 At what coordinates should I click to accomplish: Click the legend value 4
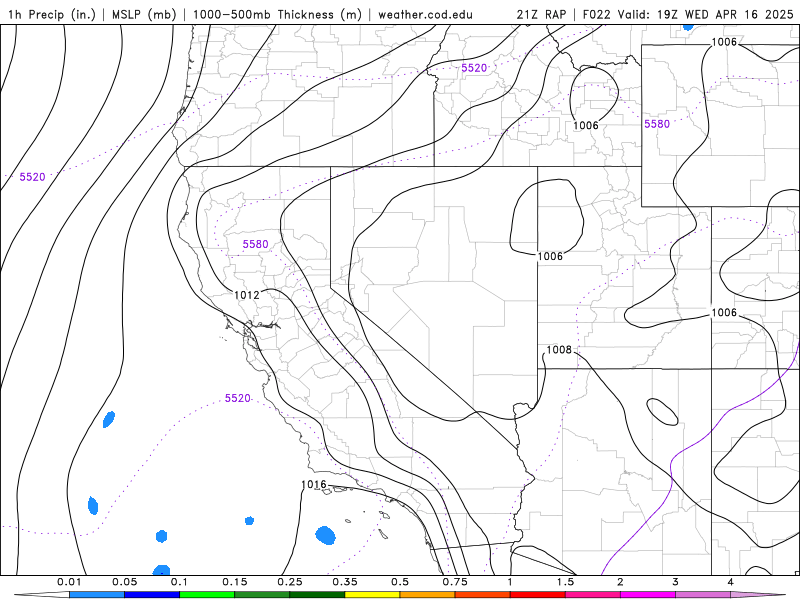730,582
